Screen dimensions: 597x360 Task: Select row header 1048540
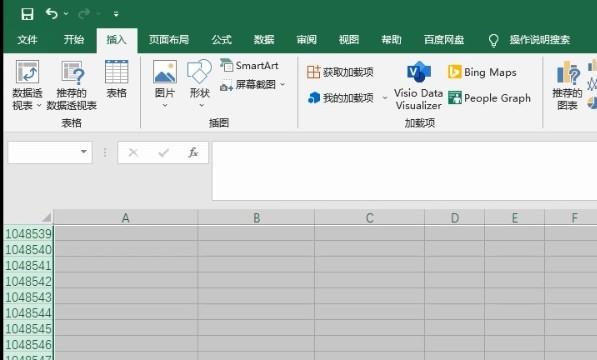click(29, 249)
